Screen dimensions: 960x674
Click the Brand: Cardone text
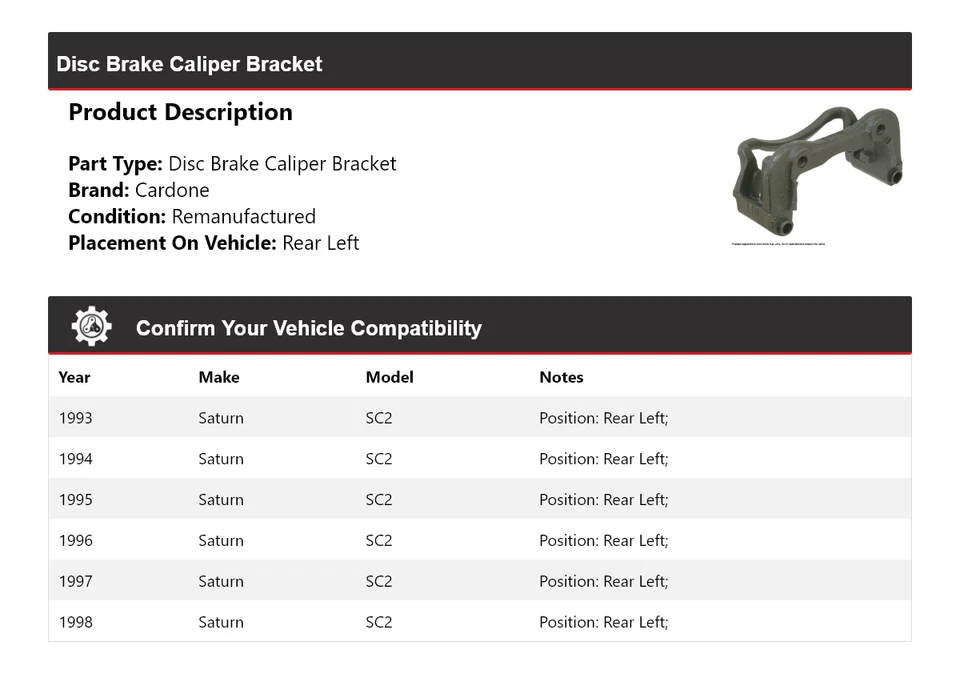pyautogui.click(x=139, y=190)
